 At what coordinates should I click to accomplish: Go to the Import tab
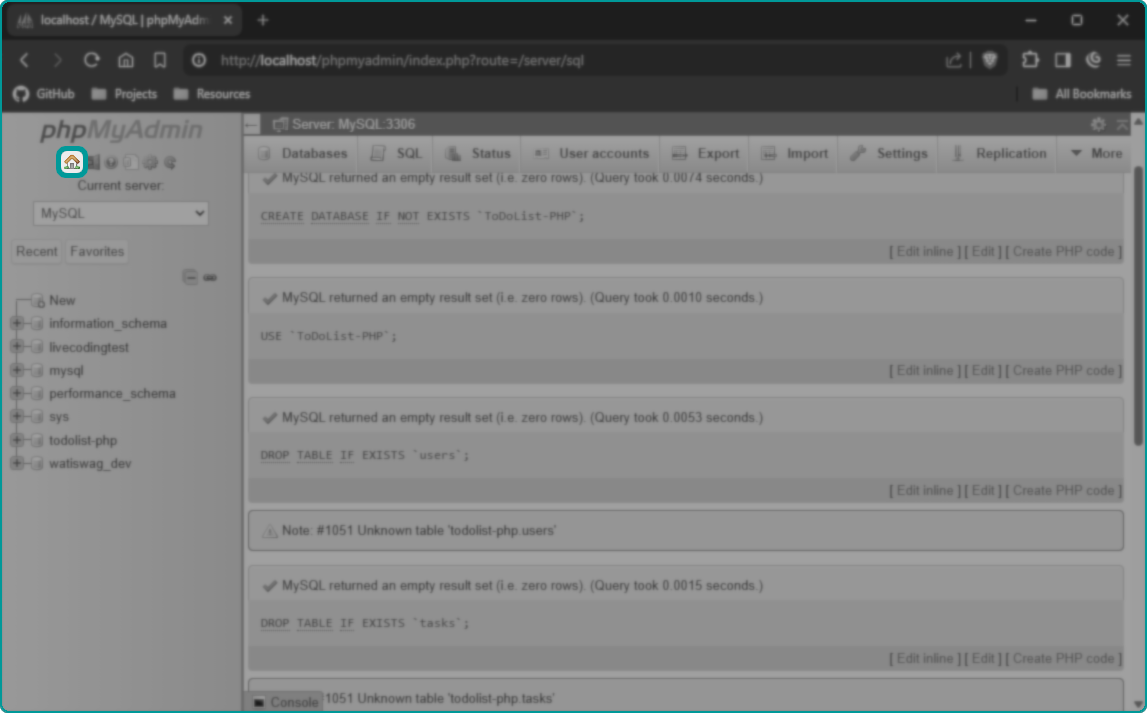click(x=795, y=154)
